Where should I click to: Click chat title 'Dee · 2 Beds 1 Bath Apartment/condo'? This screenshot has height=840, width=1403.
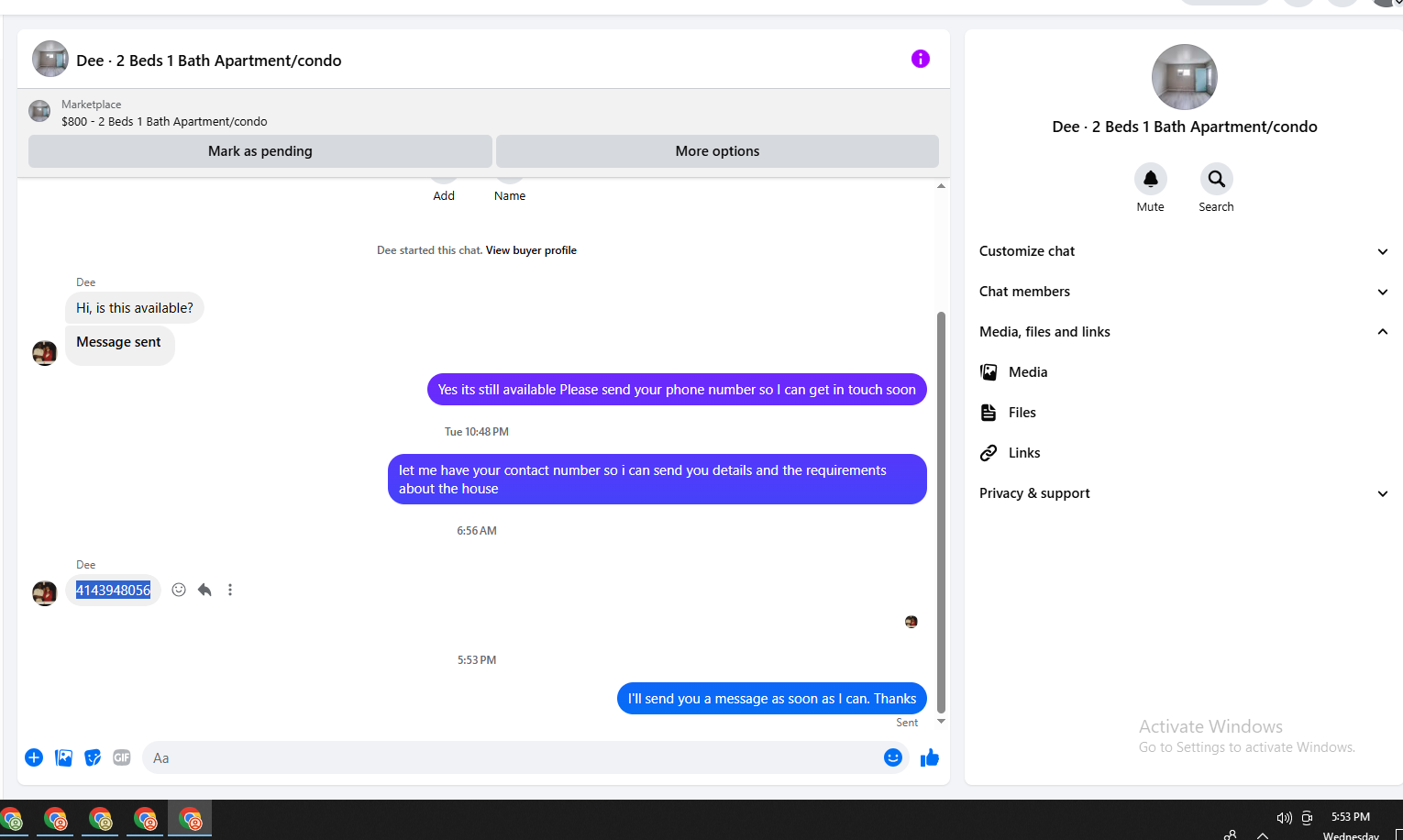[x=209, y=61]
